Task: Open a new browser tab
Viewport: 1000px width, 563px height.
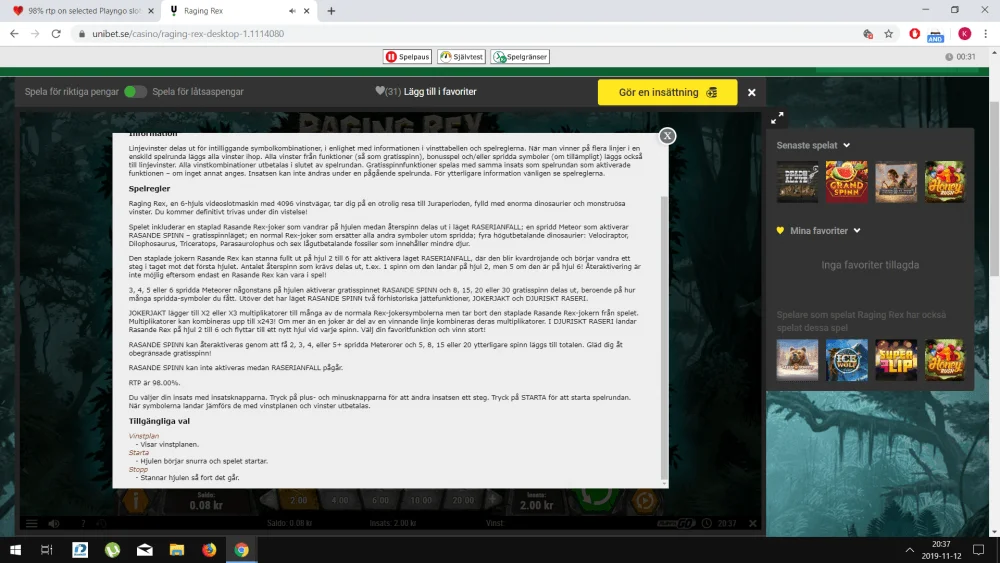Action: [x=331, y=11]
